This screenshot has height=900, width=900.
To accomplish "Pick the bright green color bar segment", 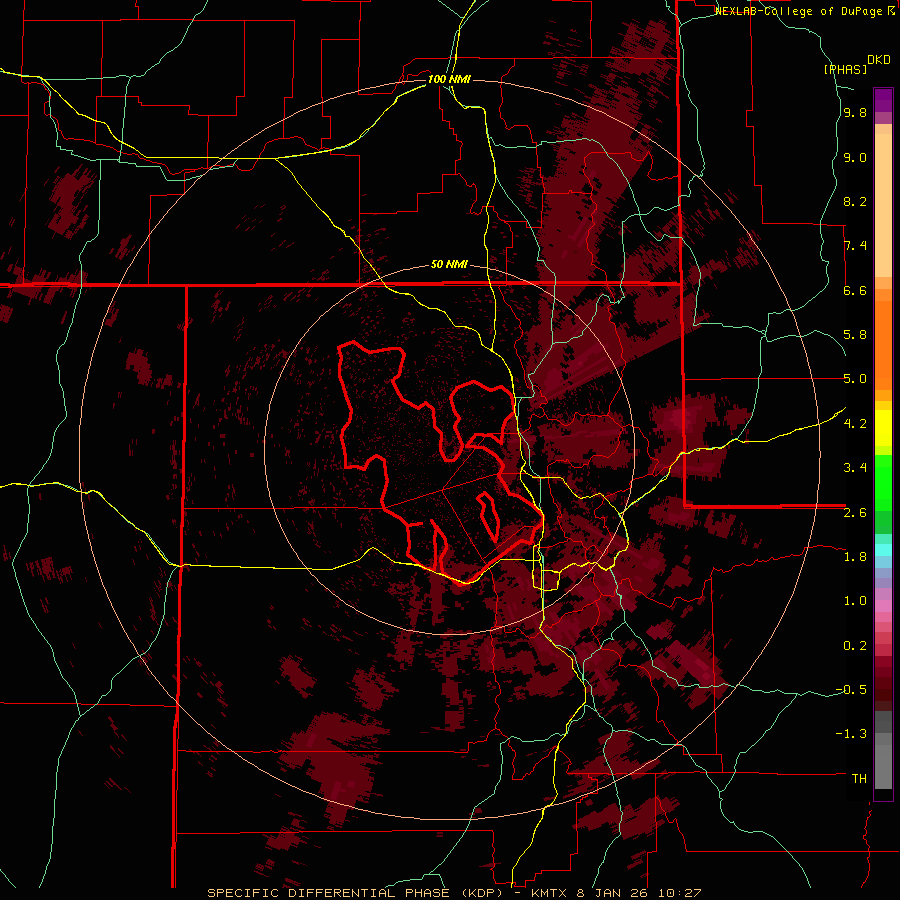I will (x=883, y=481).
